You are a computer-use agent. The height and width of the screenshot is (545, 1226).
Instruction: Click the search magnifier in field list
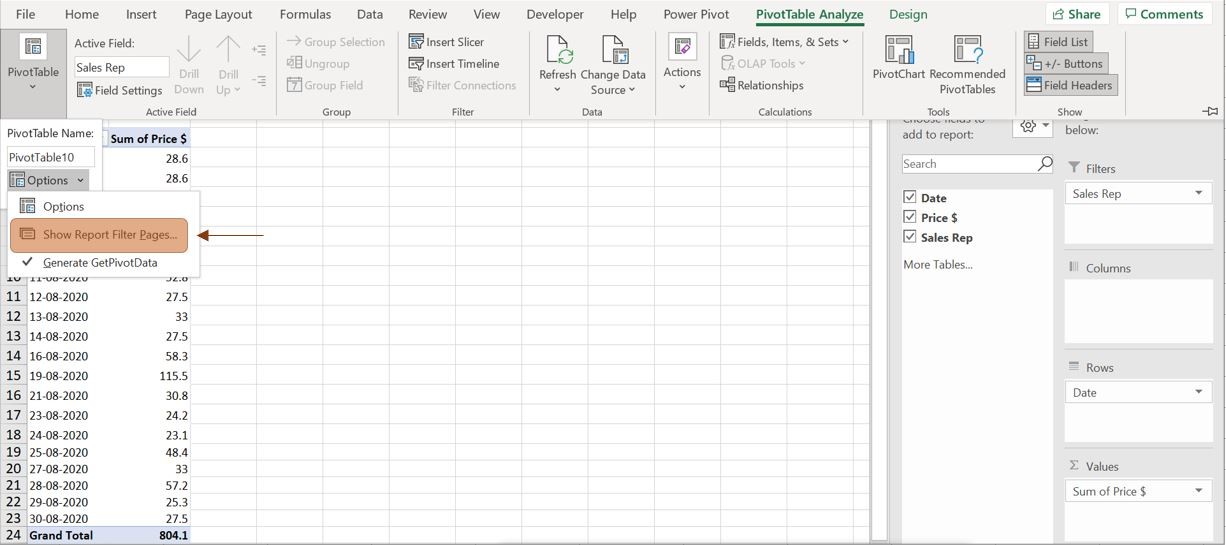1045,163
